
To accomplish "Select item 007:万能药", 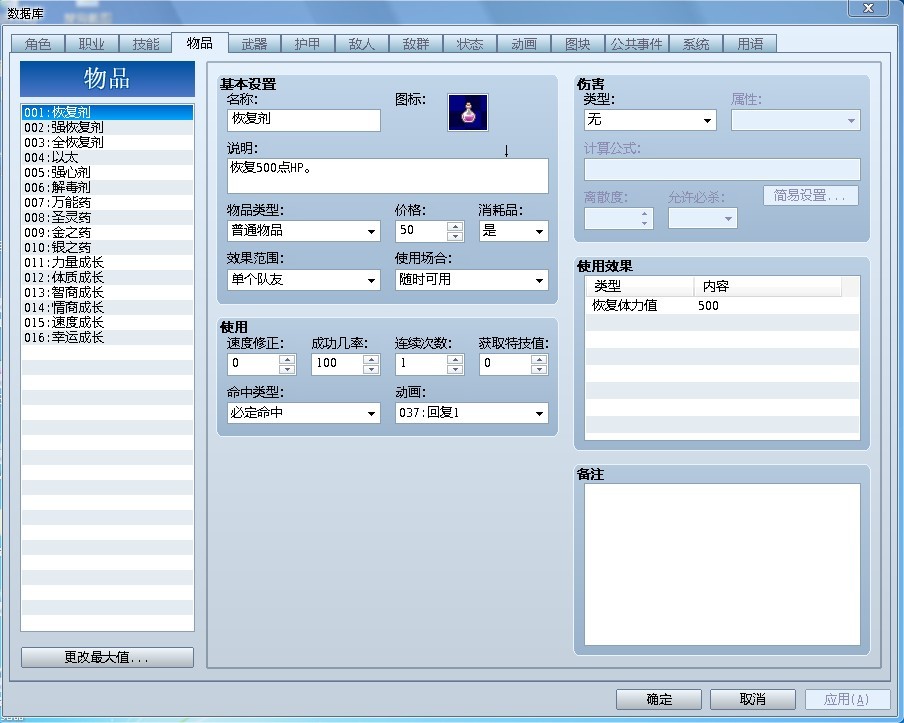I will (x=107, y=202).
